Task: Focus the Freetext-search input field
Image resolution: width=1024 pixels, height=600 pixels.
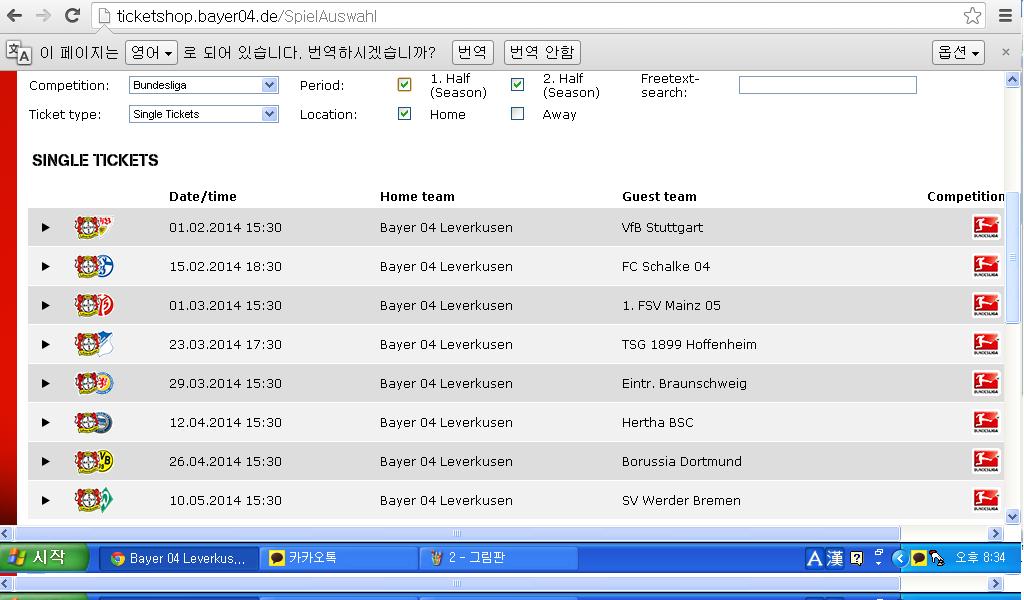Action: click(827, 85)
